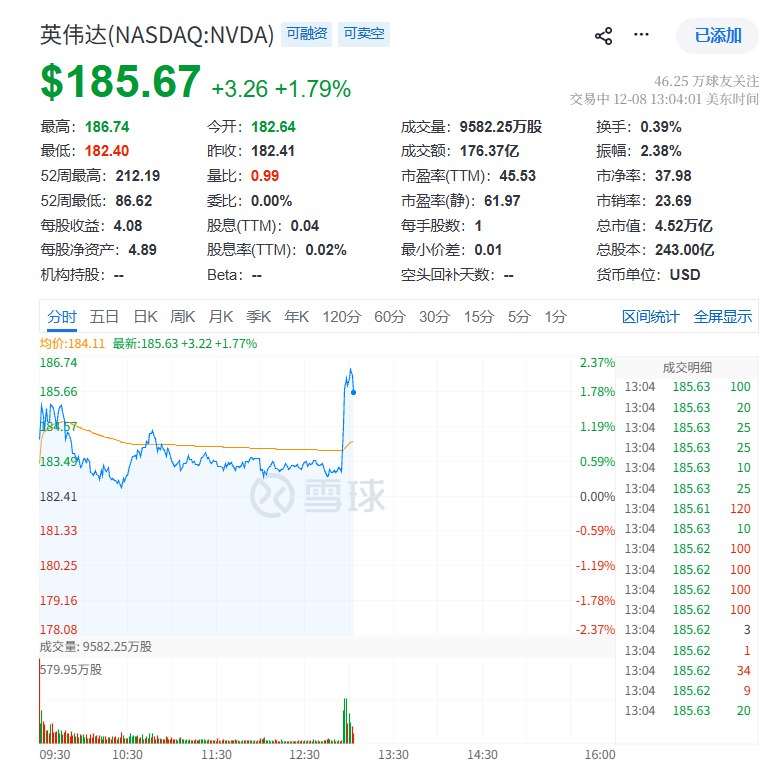777x783 pixels.
Task: Select the 分时 chart tab
Action: pos(62,317)
